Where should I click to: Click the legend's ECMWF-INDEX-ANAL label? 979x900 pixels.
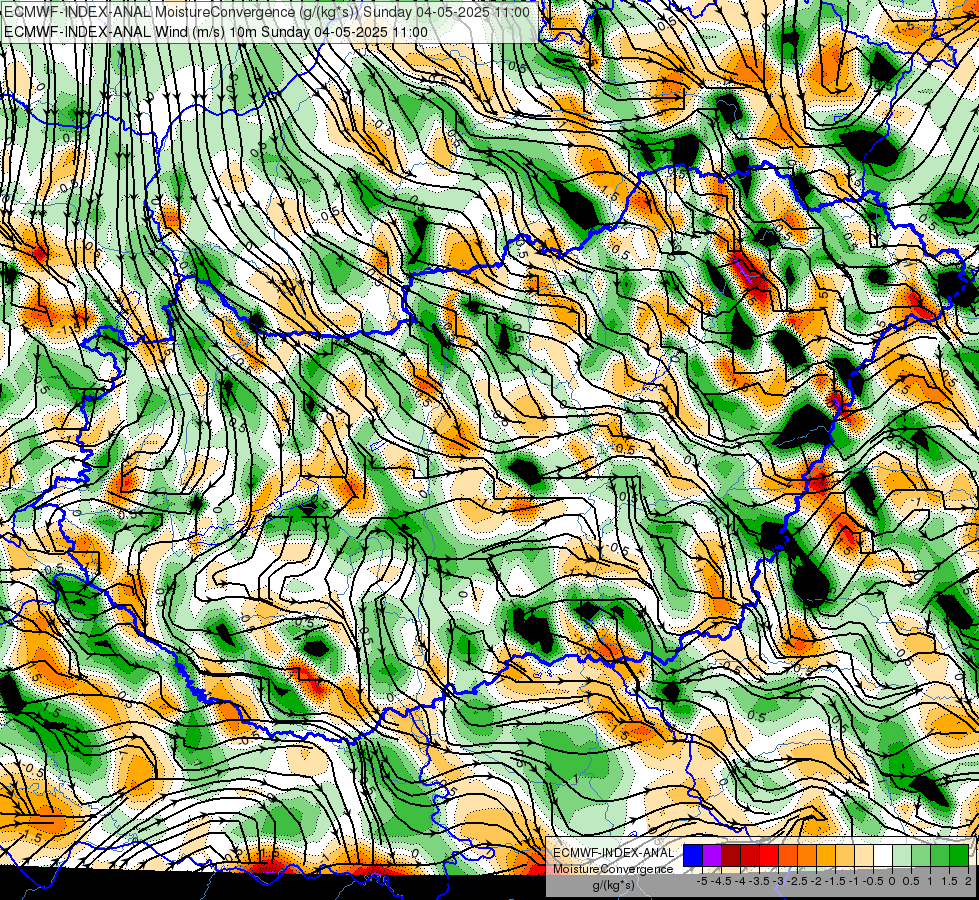(613, 853)
